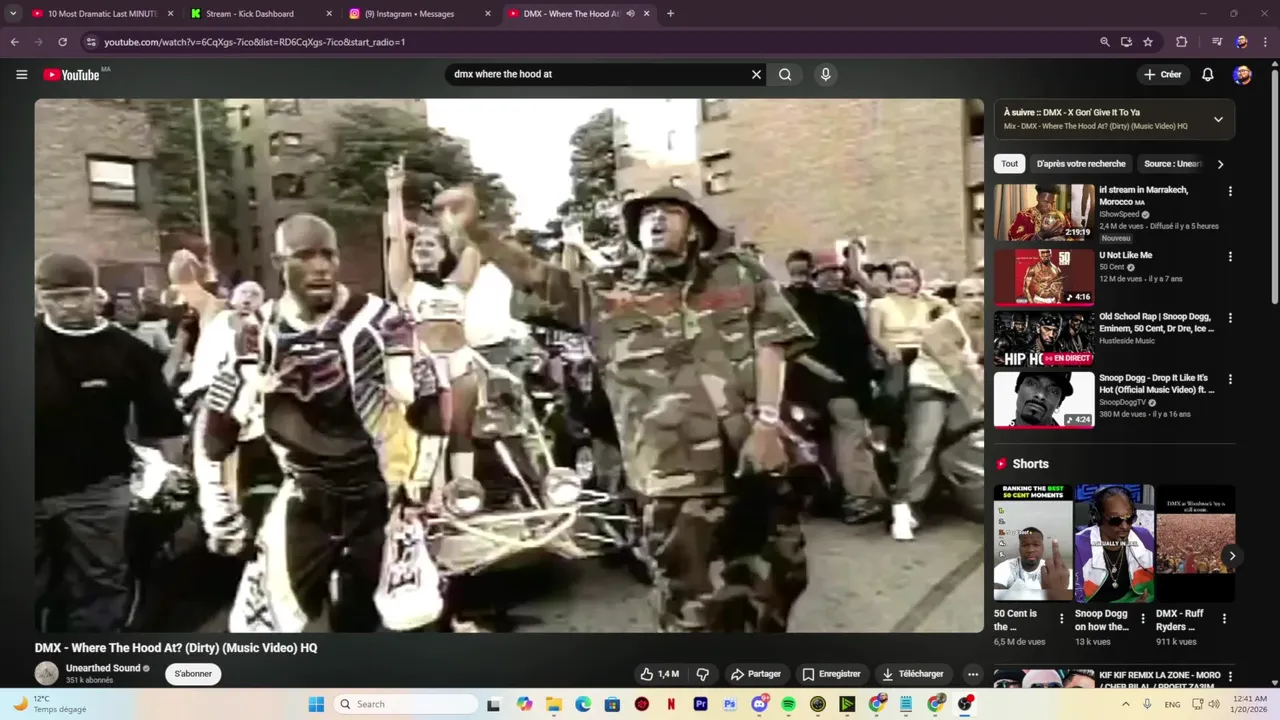Open Spotify from the taskbar
Image resolution: width=1280 pixels, height=720 pixels.
click(x=788, y=704)
